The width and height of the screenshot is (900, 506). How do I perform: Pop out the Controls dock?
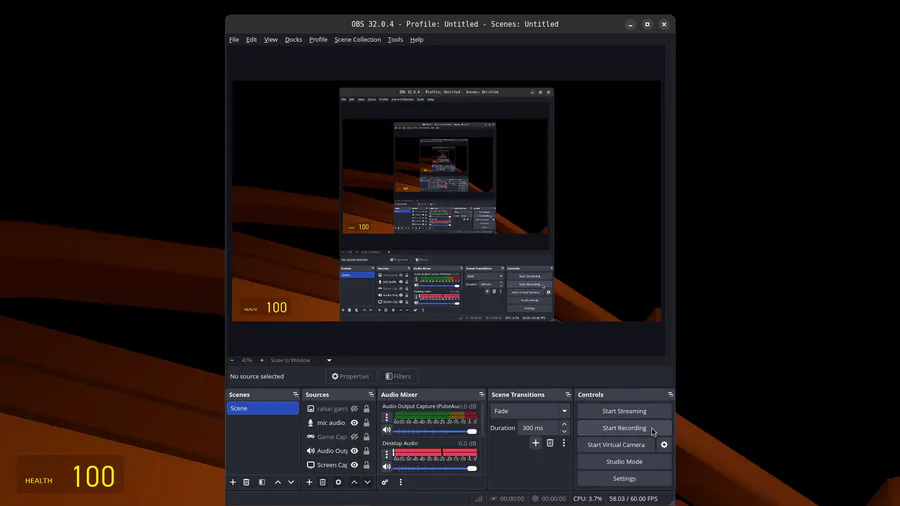pos(670,395)
